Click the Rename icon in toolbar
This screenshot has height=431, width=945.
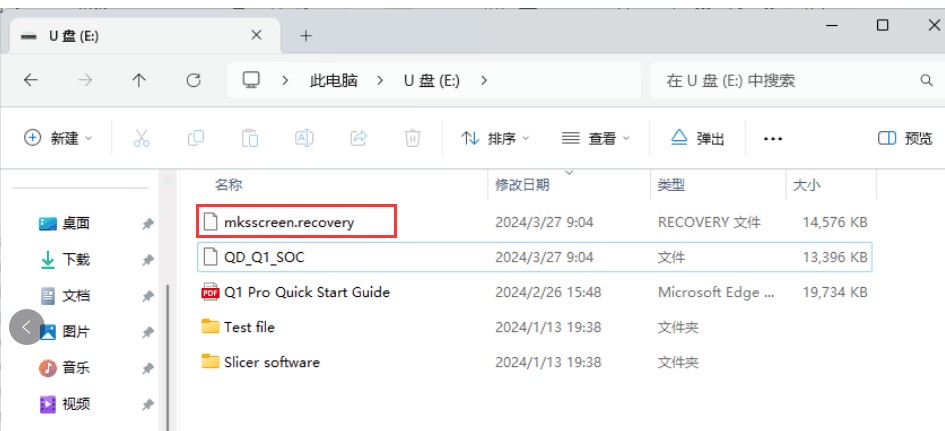tap(304, 138)
